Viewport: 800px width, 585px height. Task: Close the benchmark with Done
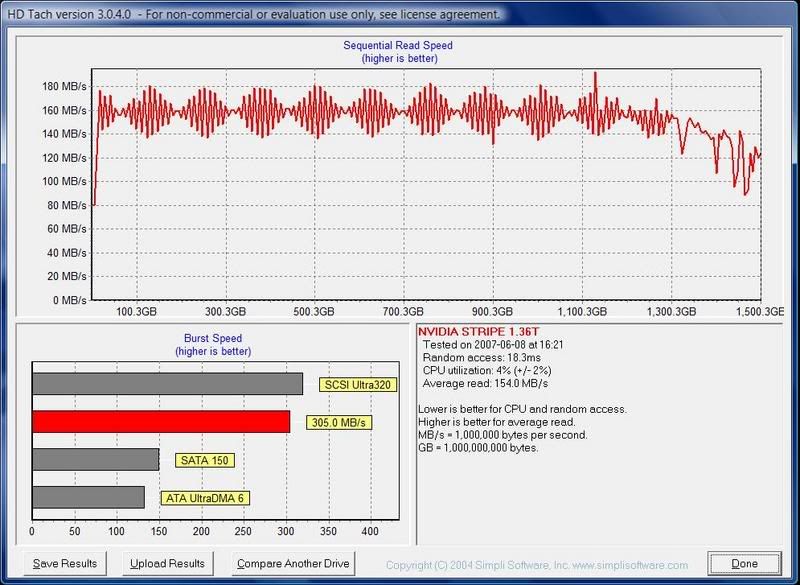pos(744,563)
